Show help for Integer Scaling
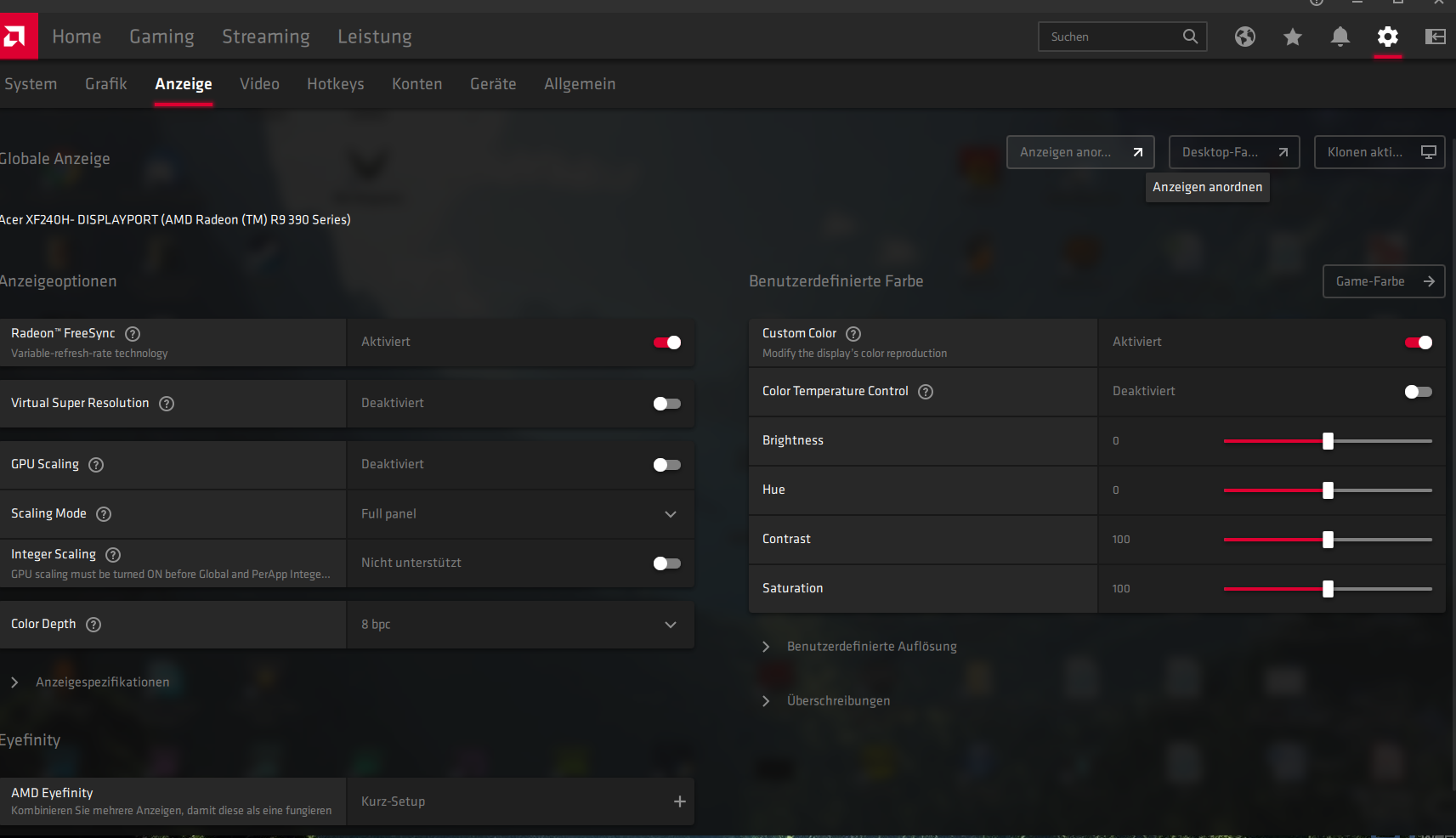The width and height of the screenshot is (1456, 838). [x=113, y=555]
